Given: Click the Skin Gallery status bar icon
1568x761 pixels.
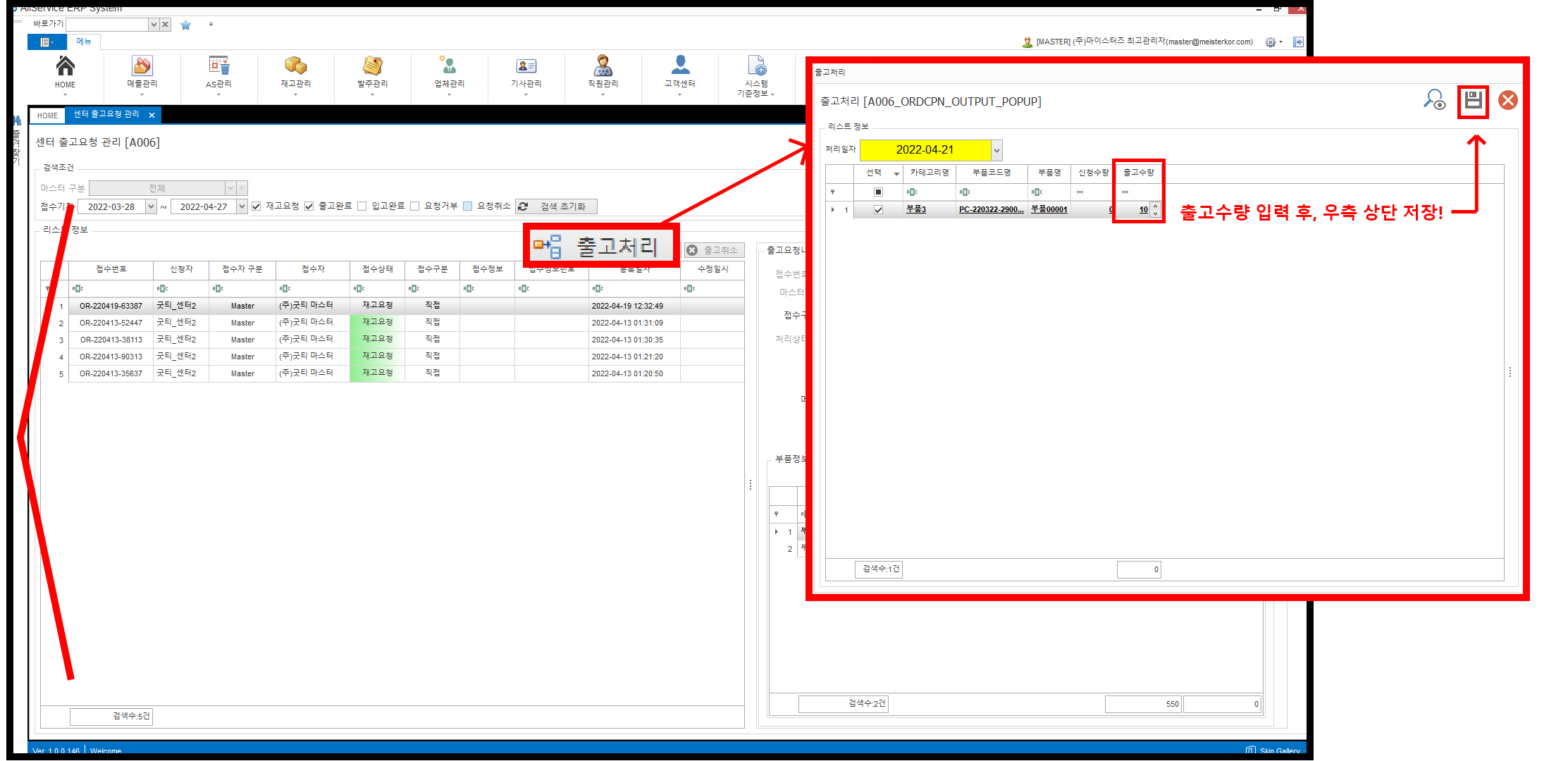Looking at the screenshot, I should (x=1251, y=750).
